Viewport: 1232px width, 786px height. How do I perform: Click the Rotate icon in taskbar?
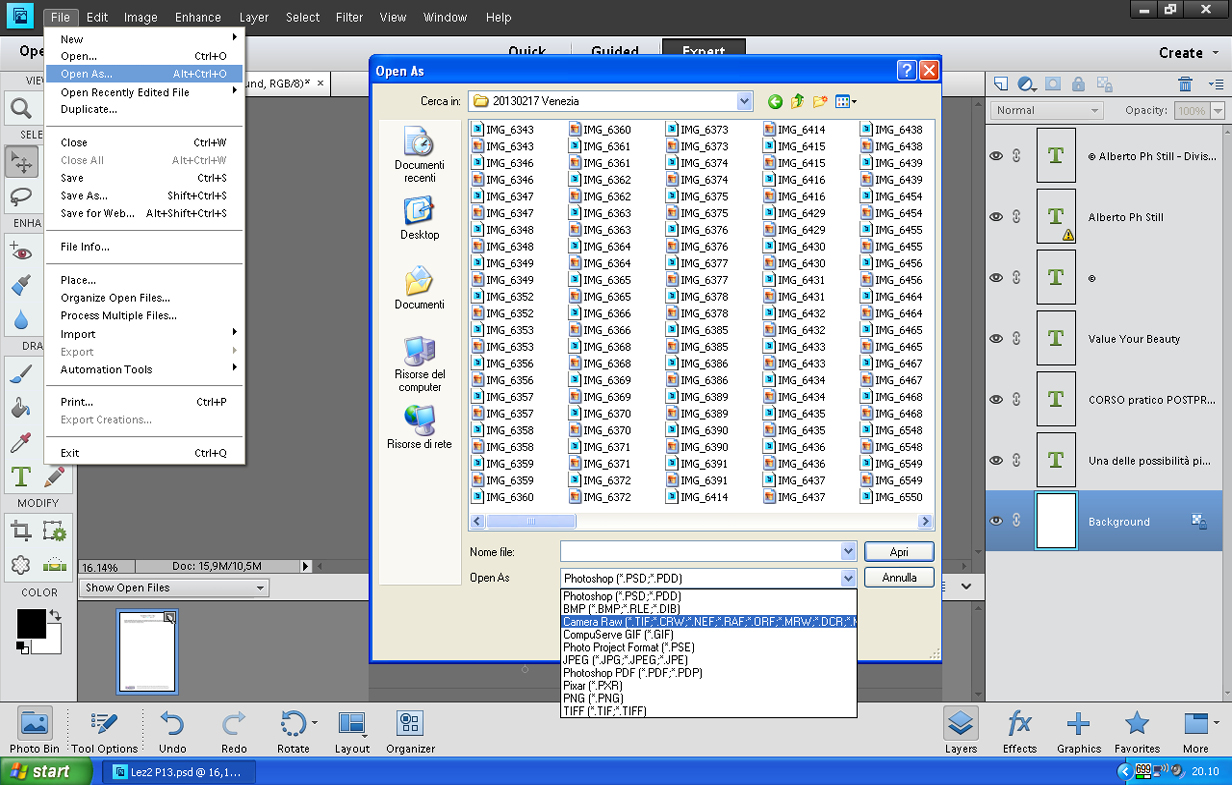[293, 732]
